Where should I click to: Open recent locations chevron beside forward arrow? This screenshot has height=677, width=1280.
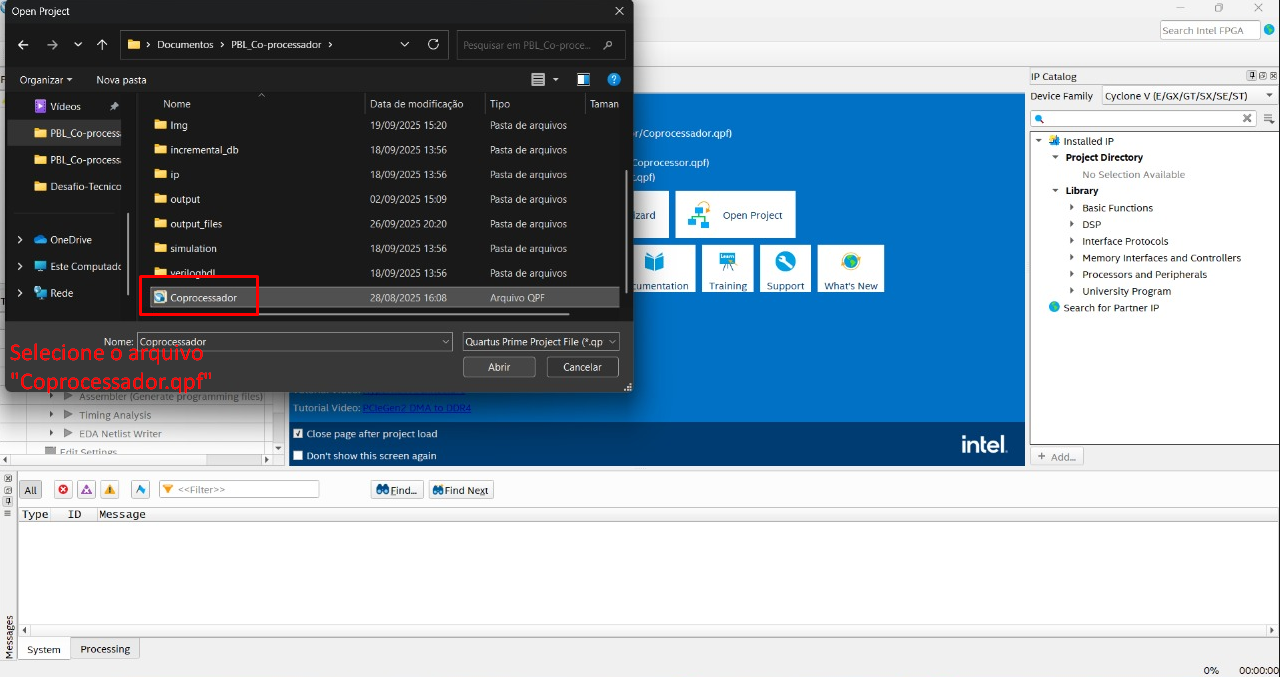(x=78, y=45)
